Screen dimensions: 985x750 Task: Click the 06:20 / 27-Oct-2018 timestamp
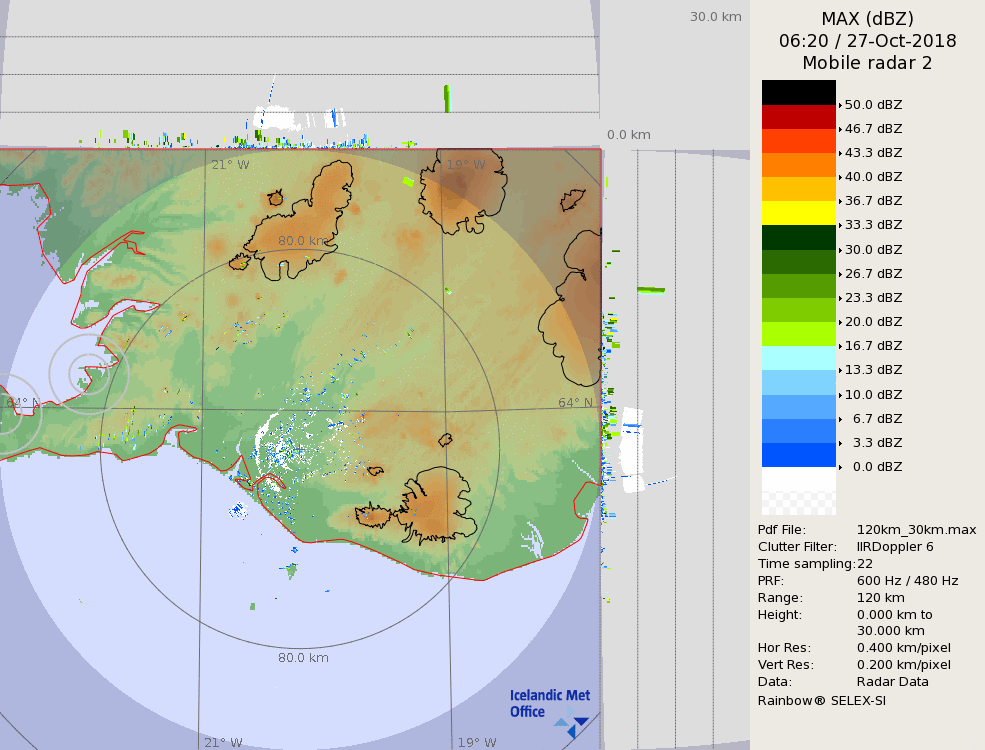[x=867, y=41]
